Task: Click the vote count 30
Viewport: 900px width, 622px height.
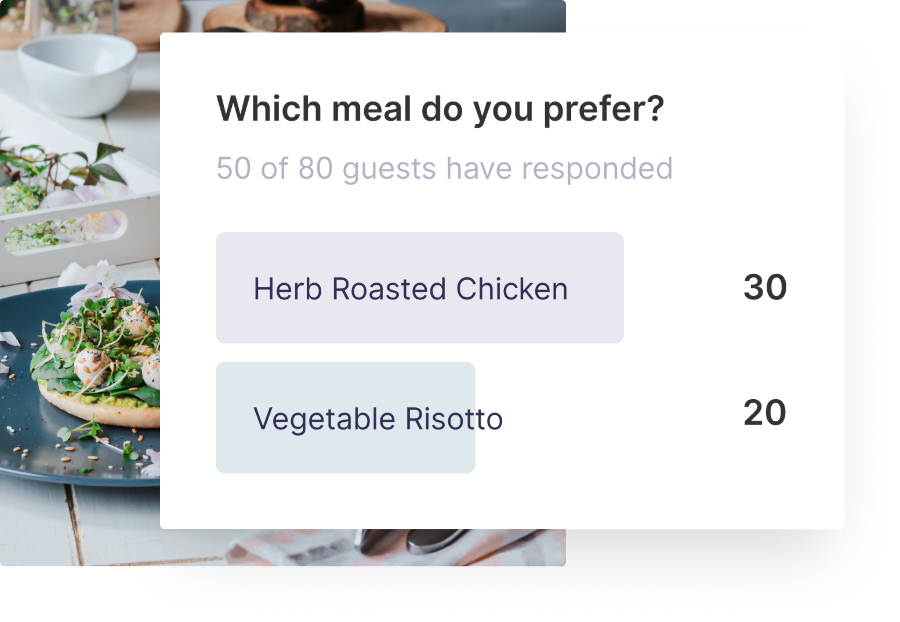Action: 765,287
